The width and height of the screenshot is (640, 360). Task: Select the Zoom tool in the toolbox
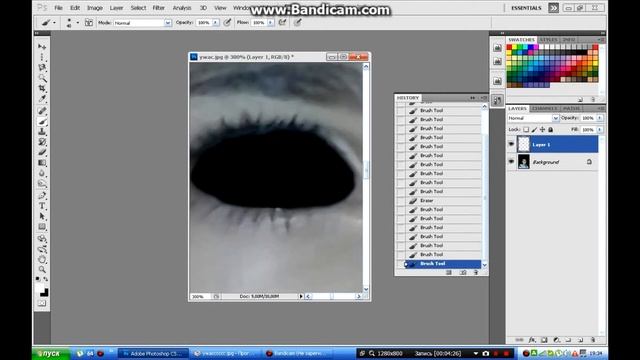[42, 270]
